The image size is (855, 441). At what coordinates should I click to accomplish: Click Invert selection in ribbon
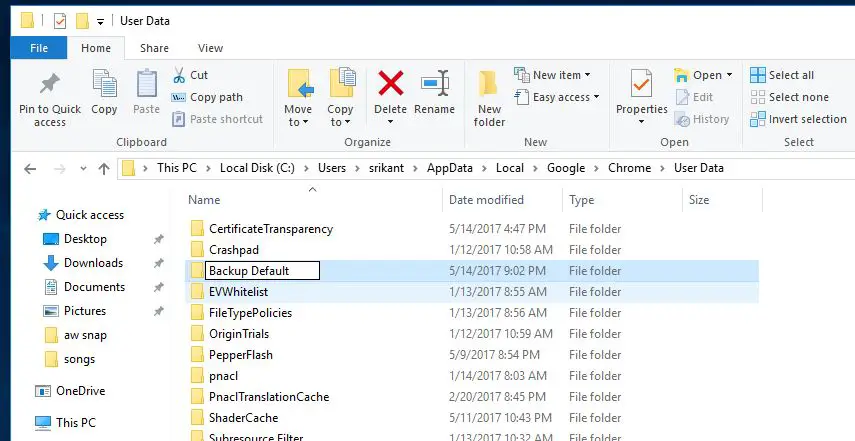click(798, 119)
